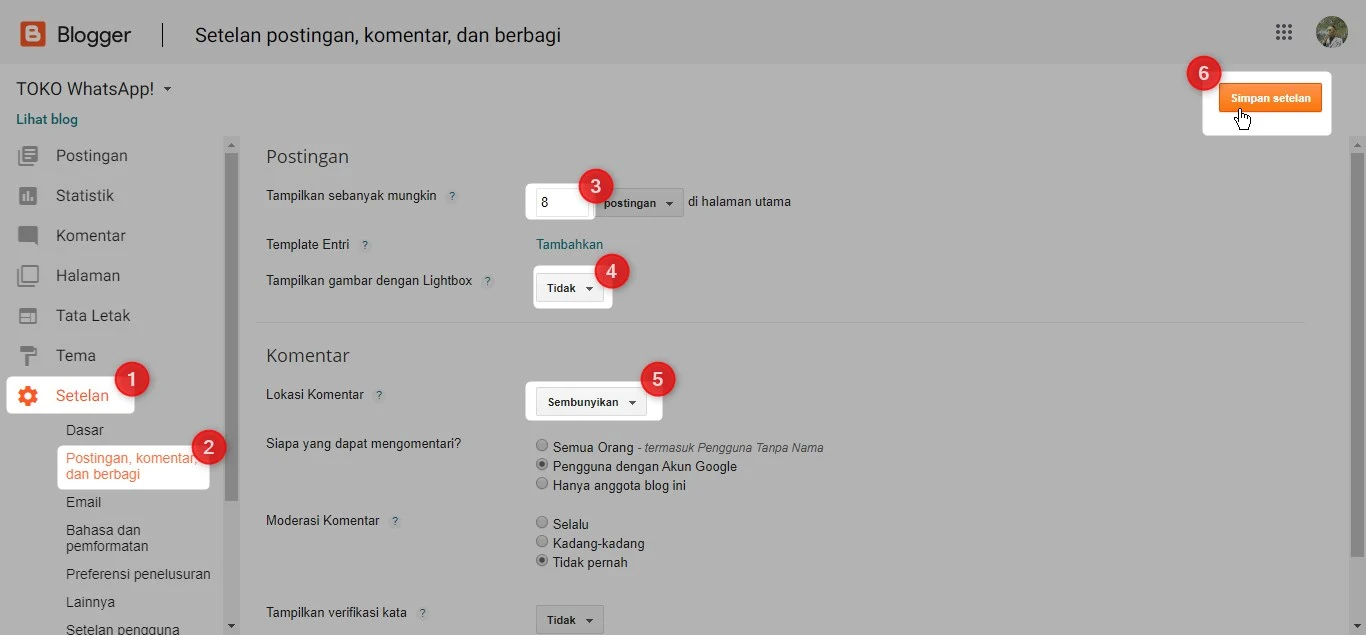
Task: Click help icon beside Template Entri
Action: tap(365, 245)
